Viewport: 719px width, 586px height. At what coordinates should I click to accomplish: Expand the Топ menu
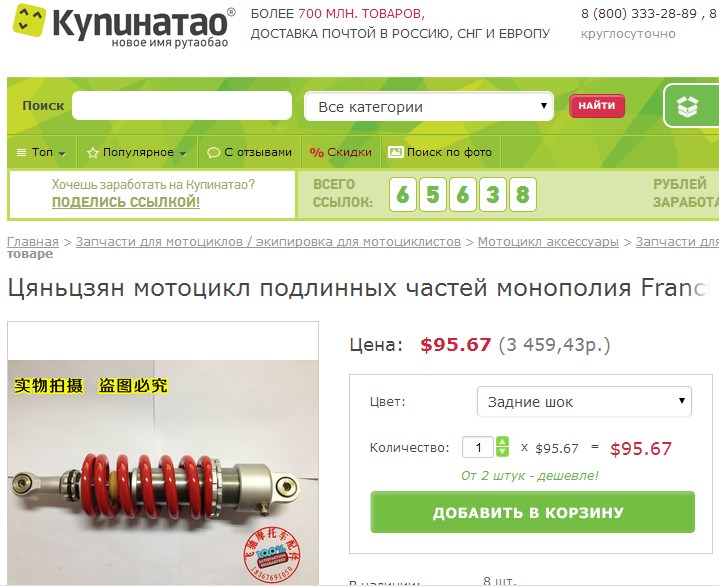[42, 152]
